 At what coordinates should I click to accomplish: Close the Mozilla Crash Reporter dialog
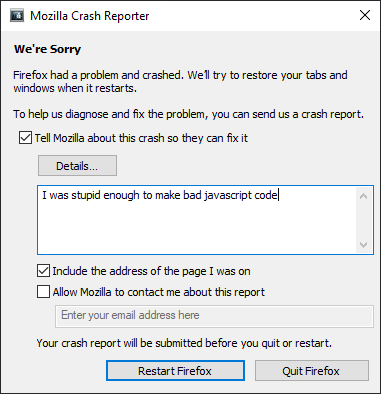[365, 15]
